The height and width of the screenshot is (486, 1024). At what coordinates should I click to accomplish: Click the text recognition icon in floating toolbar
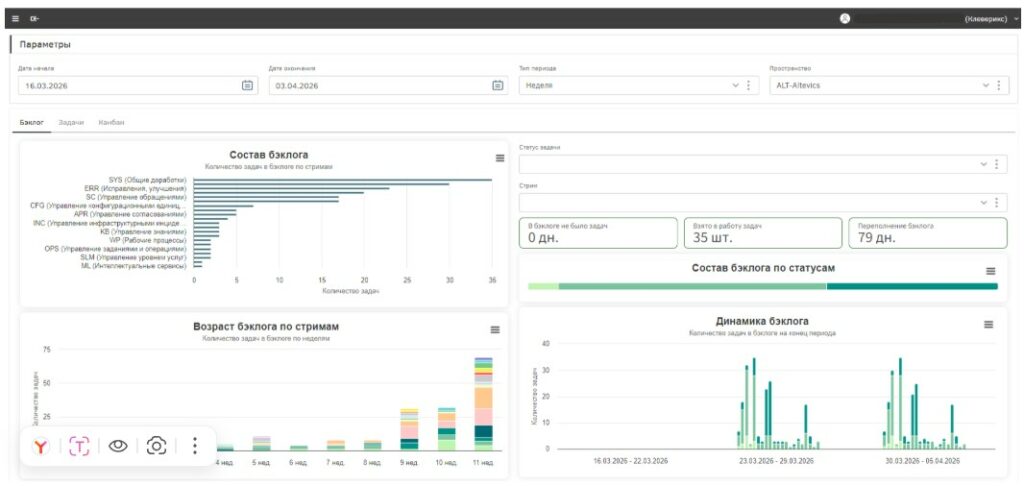tap(79, 446)
